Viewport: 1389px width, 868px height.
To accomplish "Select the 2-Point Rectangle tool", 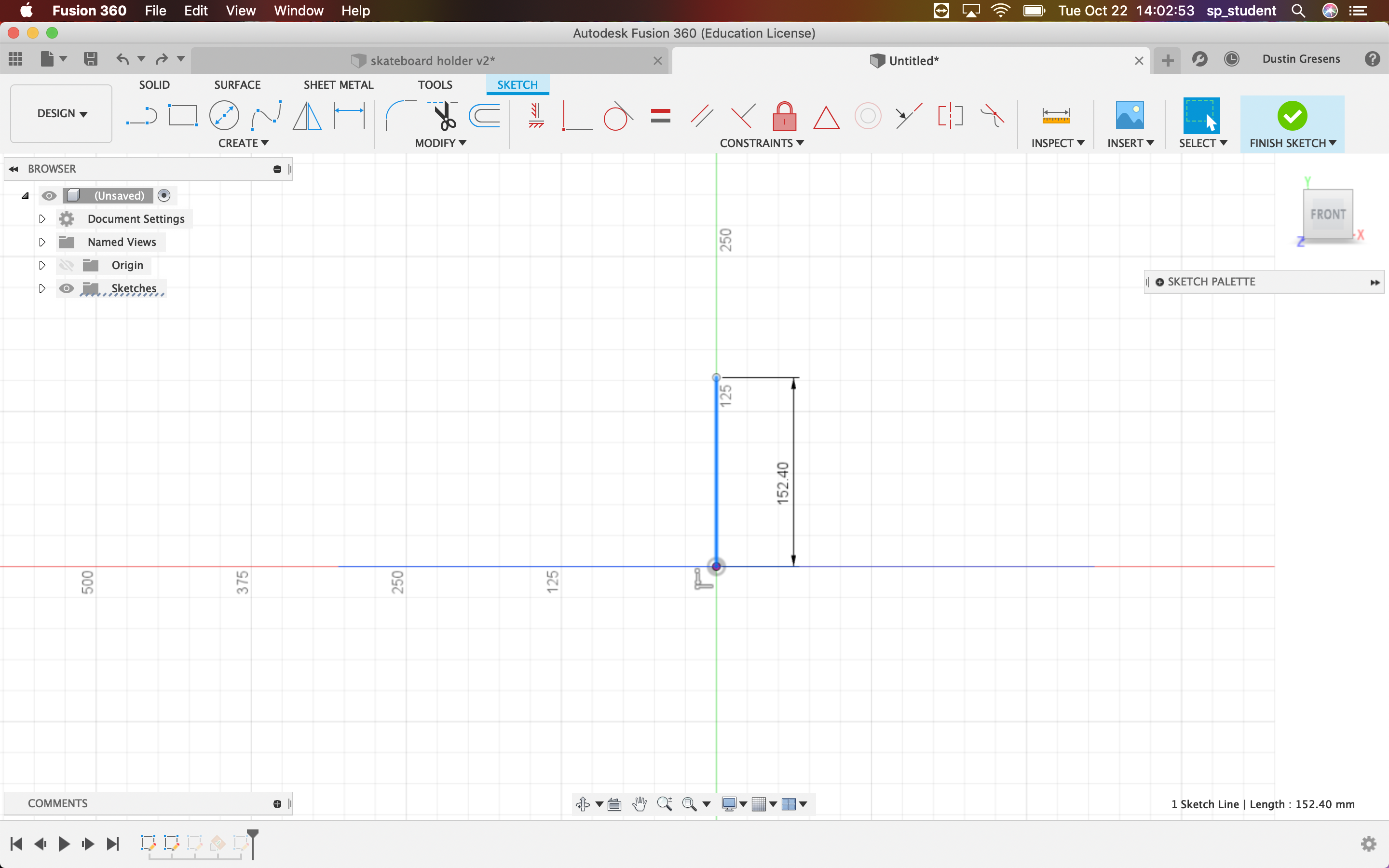I will pos(182,115).
